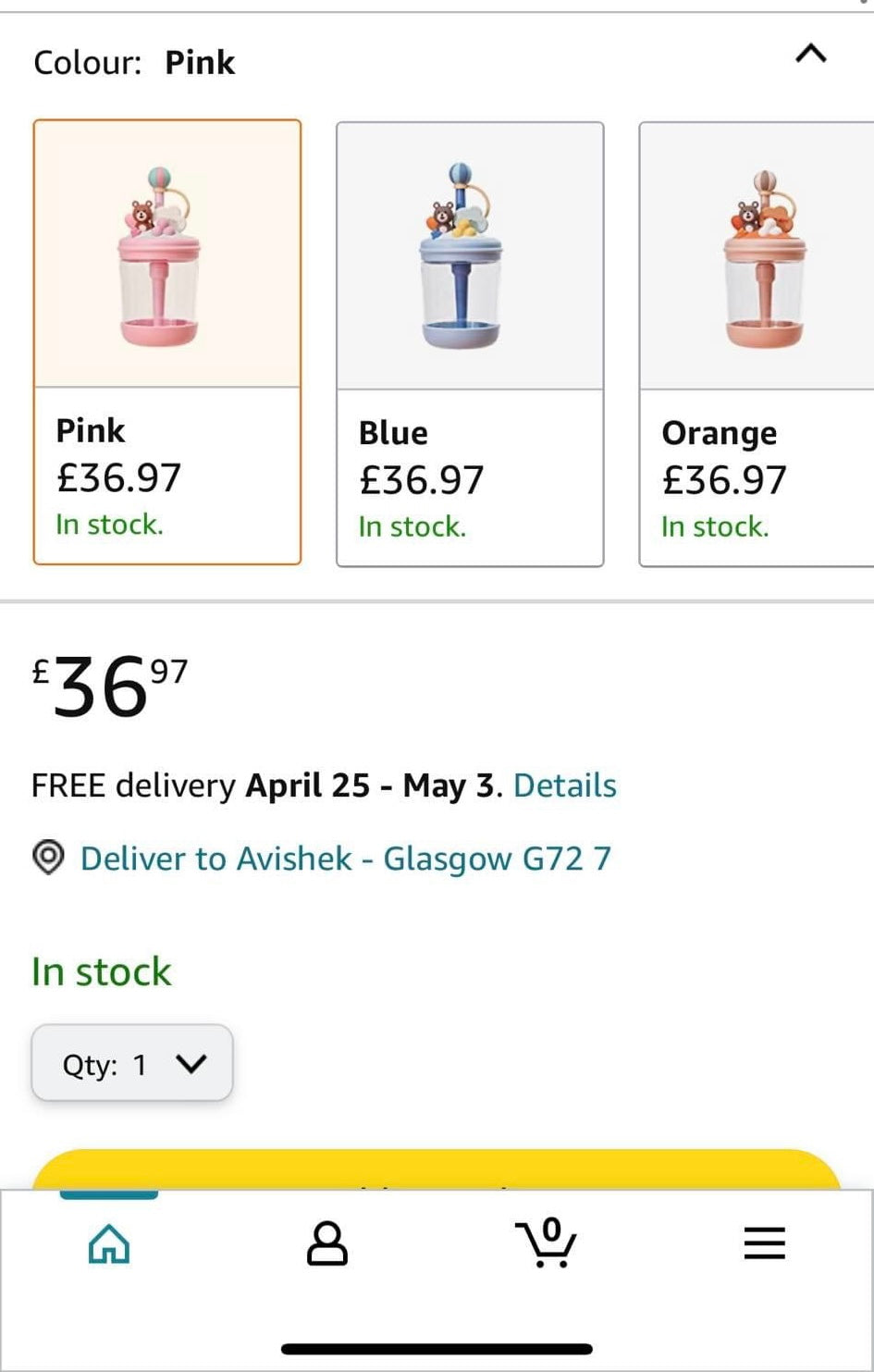
Task: Tap the Blue £36.97 price label
Action: coord(421,480)
